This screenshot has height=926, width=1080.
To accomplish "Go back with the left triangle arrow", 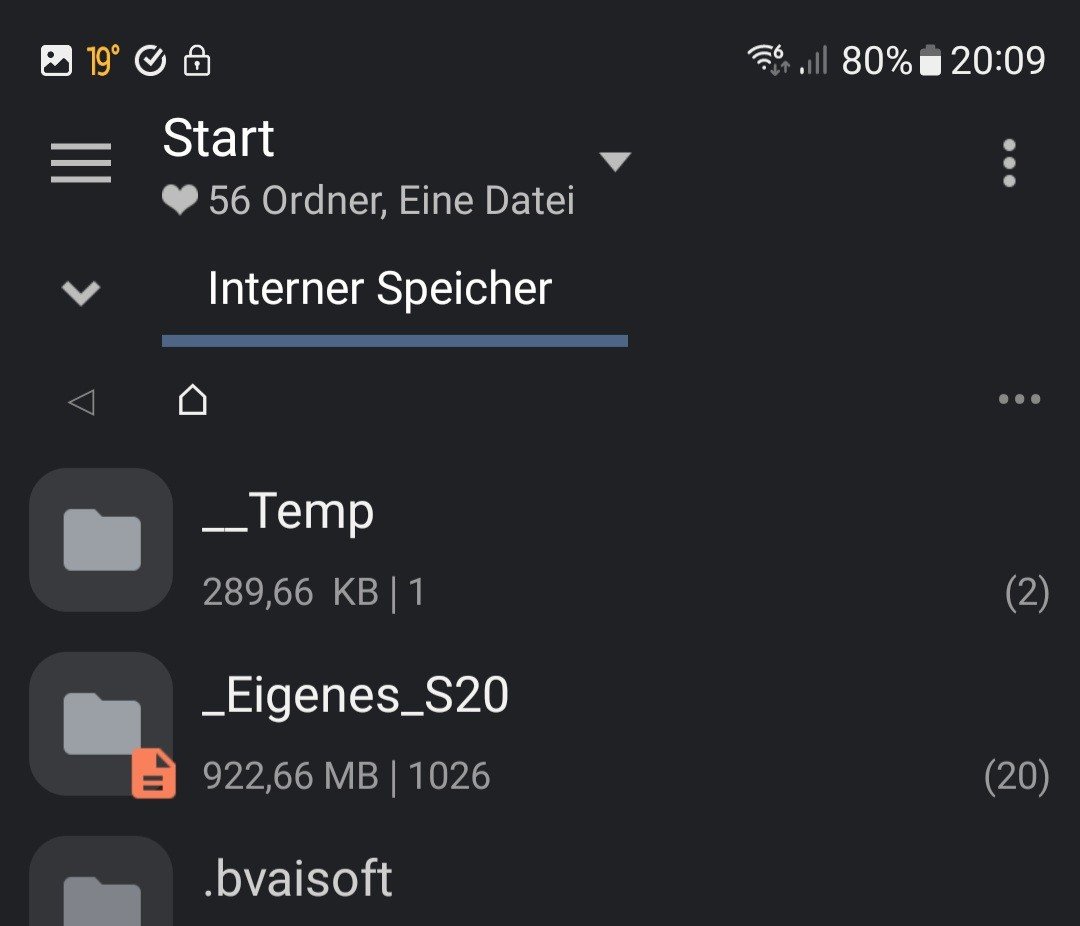I will [x=81, y=402].
